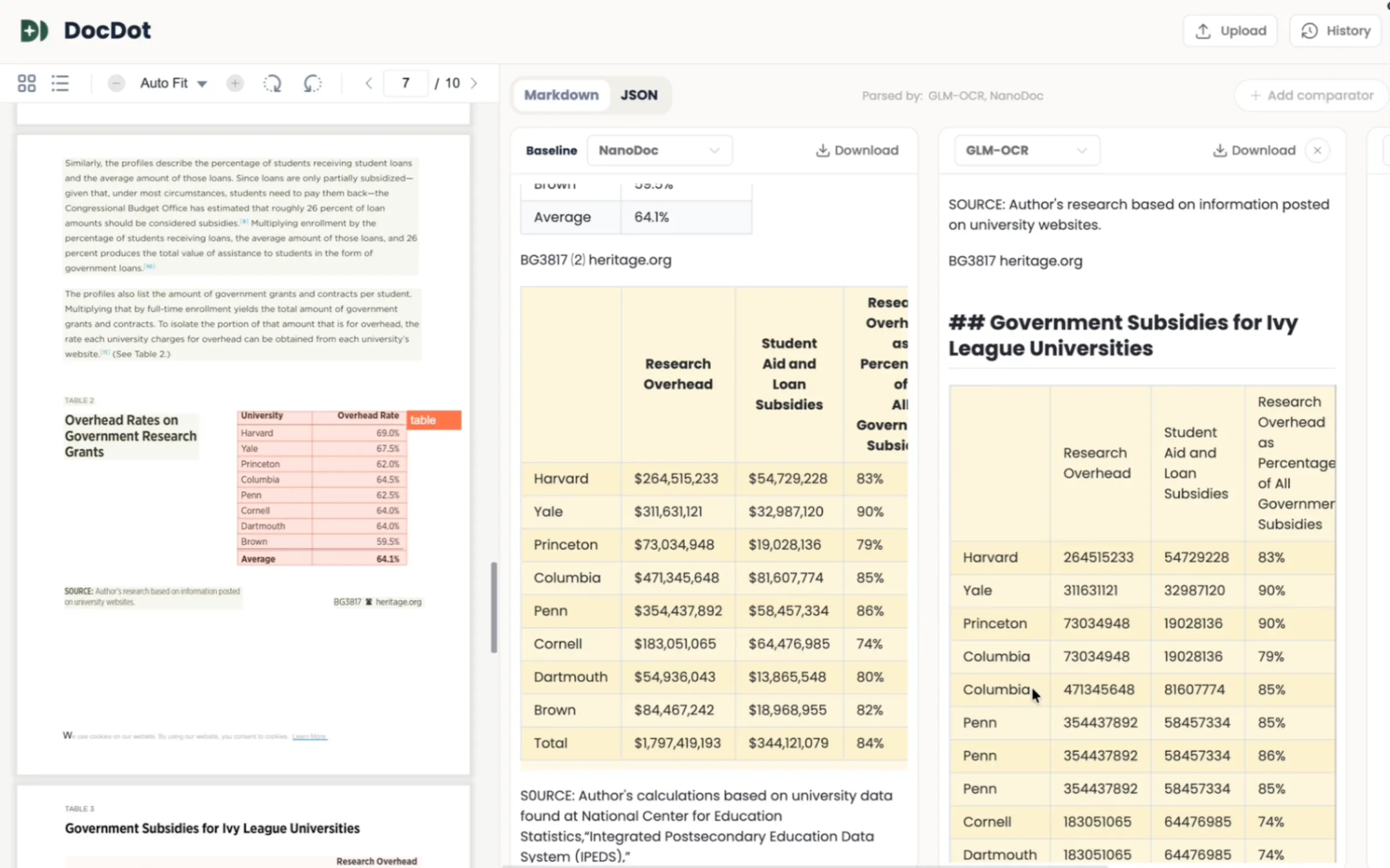Open the History panel
Viewport: 1390px width, 868px height.
pos(1336,30)
